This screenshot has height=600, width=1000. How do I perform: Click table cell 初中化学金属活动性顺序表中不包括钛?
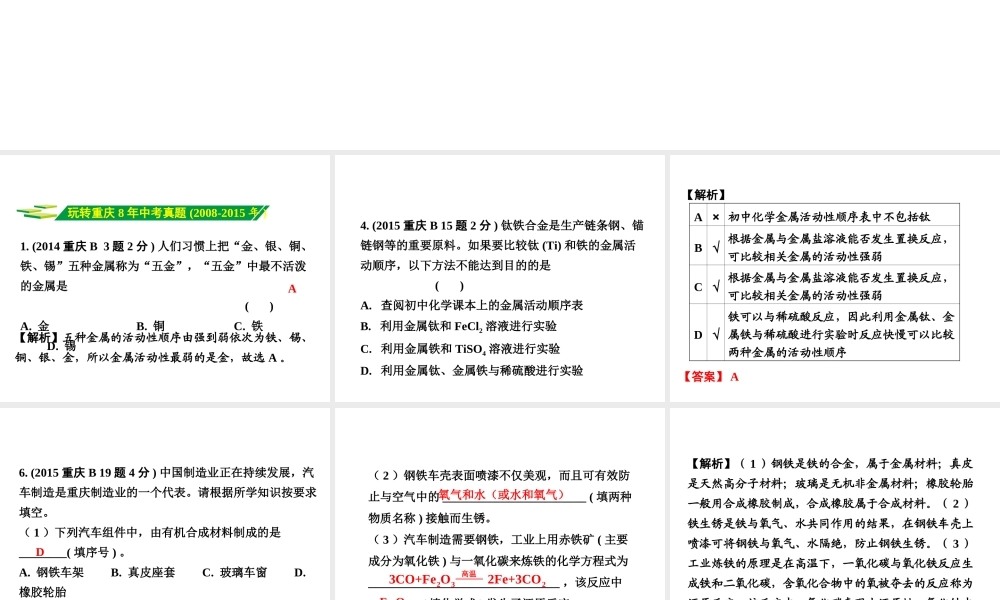829,217
